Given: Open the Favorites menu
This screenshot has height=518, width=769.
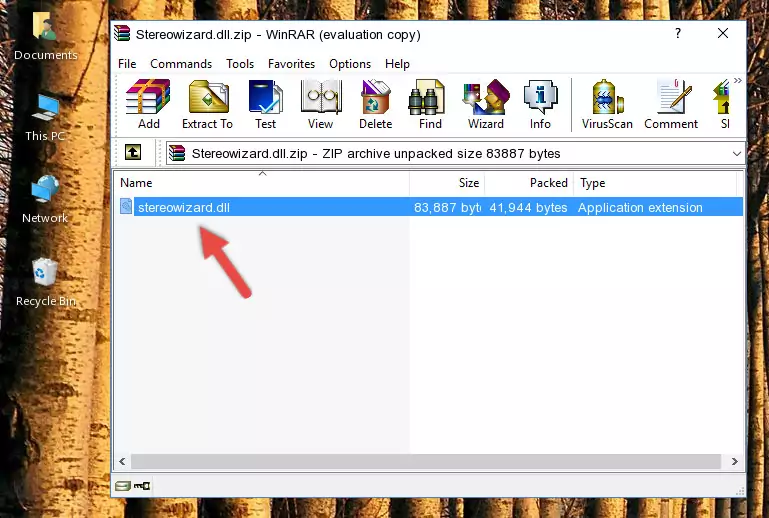Looking at the screenshot, I should click(x=291, y=64).
